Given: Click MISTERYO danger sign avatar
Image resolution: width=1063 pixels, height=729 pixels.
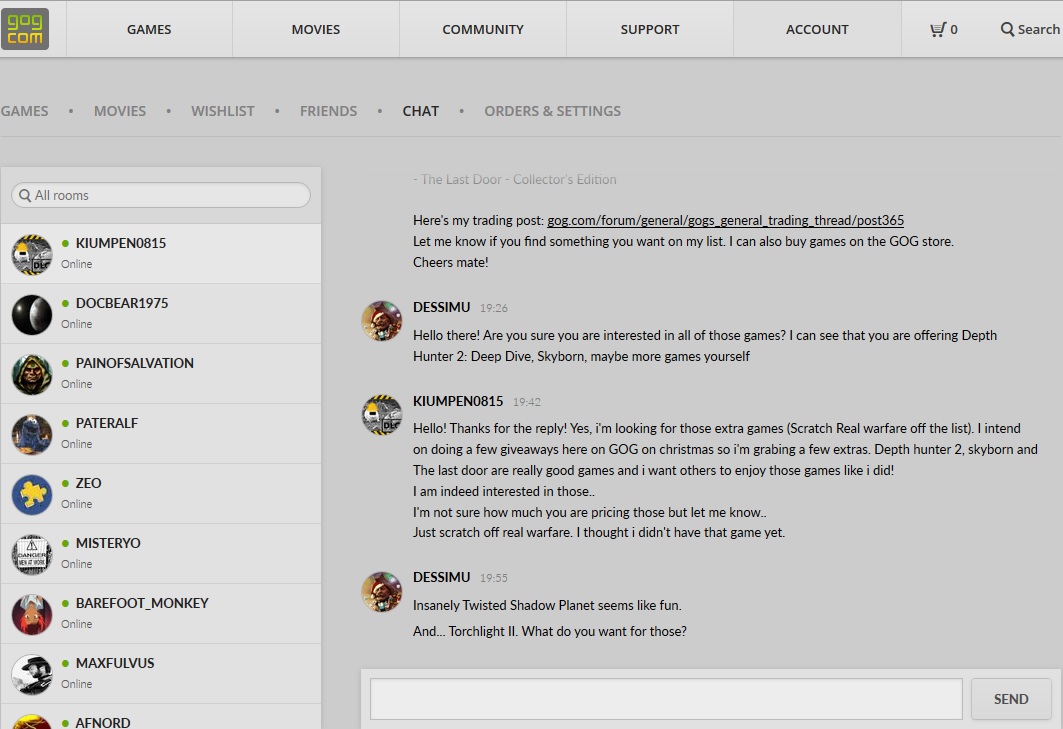Looking at the screenshot, I should coord(32,555).
